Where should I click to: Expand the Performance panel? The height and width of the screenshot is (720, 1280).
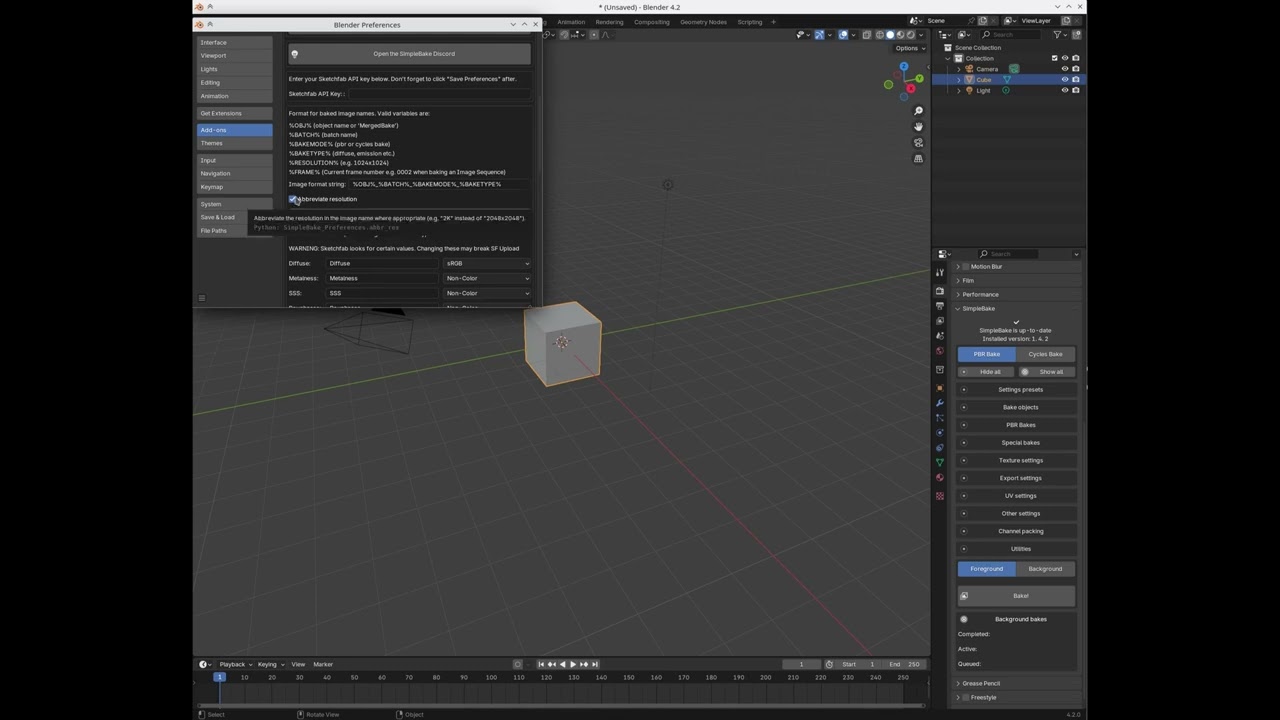click(x=958, y=295)
